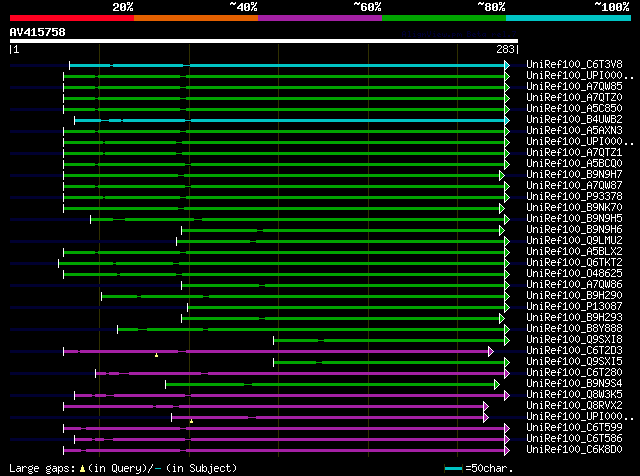Select the cyan ~100% identity legend segment

(x=568, y=18)
